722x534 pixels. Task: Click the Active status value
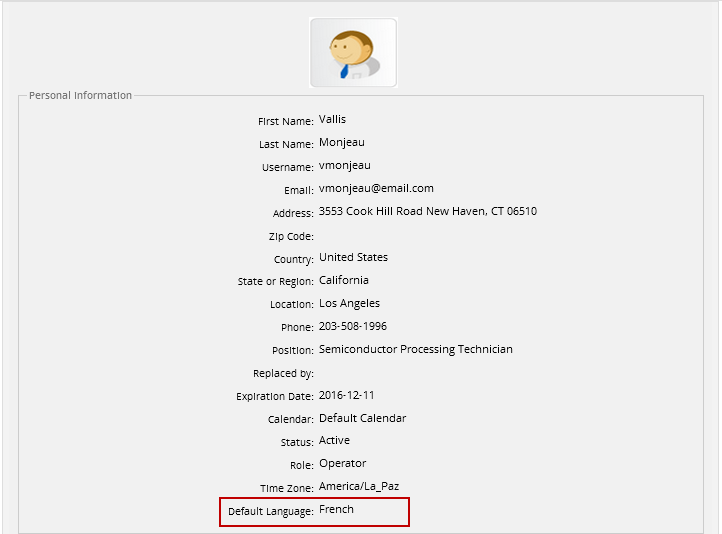[x=334, y=441]
